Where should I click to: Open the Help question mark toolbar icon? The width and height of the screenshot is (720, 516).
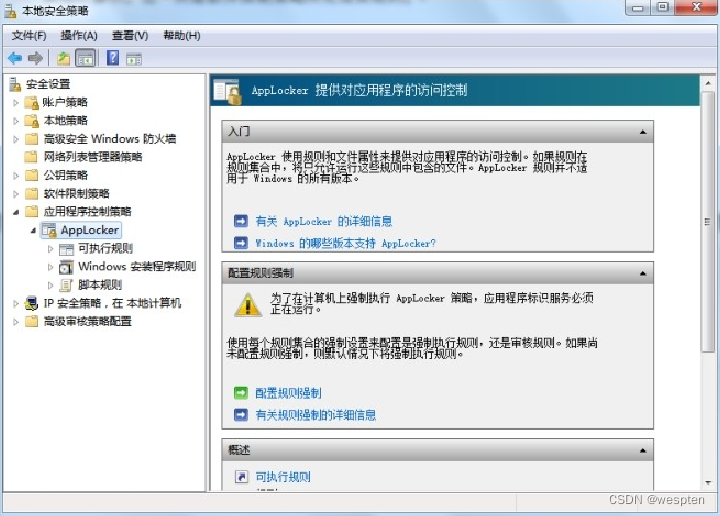pos(112,58)
